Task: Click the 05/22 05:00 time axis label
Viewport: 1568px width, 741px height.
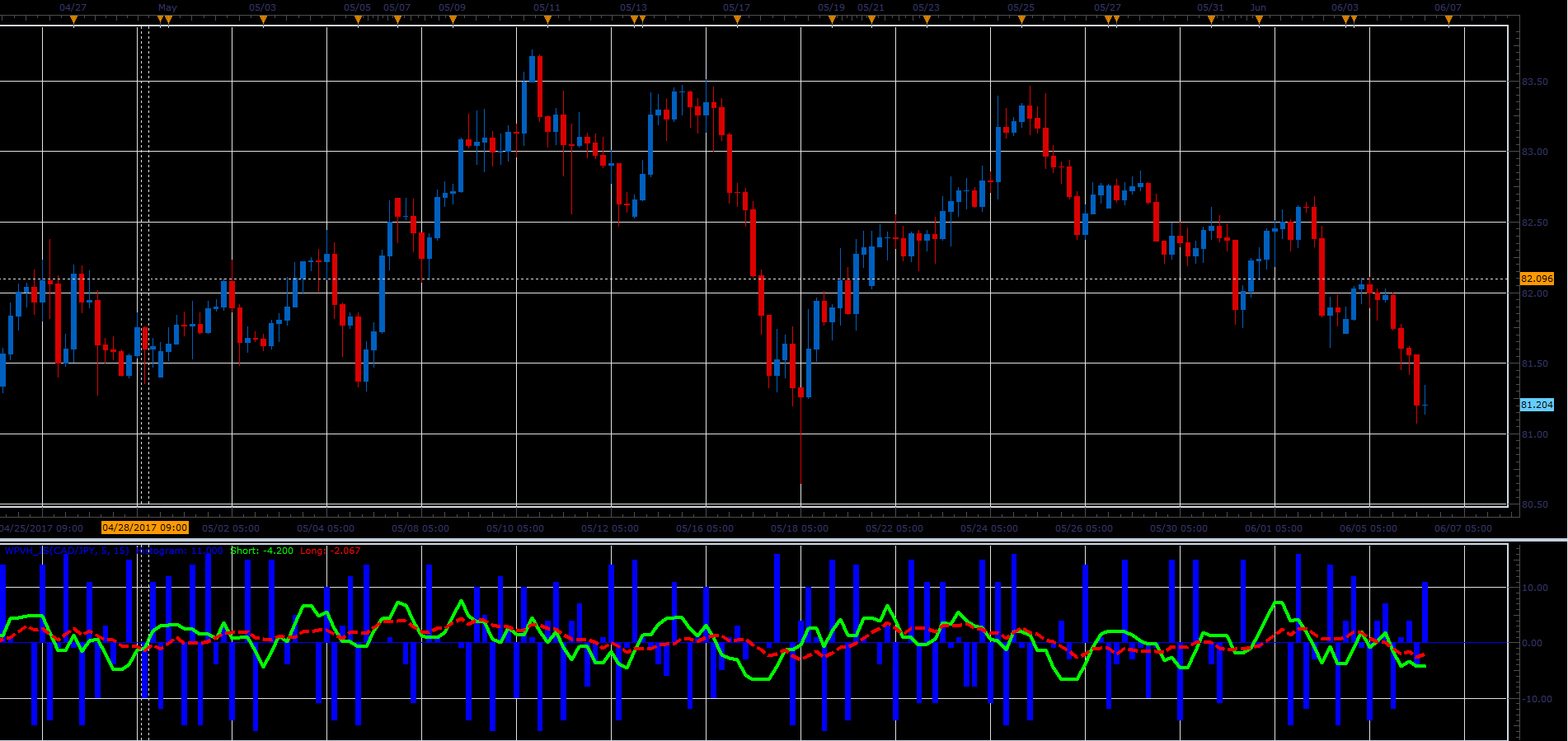Action: 894,528
